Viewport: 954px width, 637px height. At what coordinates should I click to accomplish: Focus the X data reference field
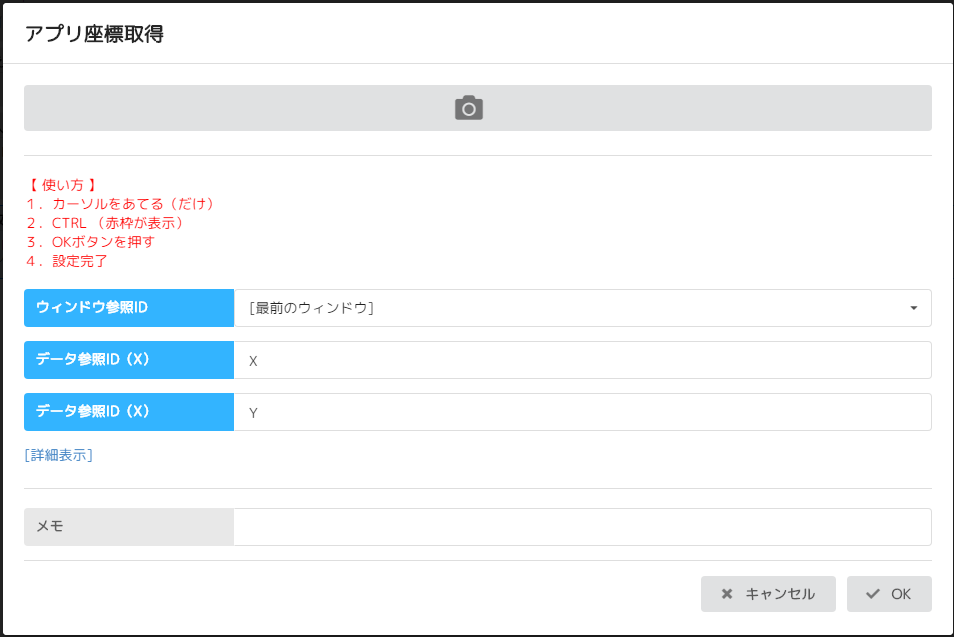click(x=582, y=360)
